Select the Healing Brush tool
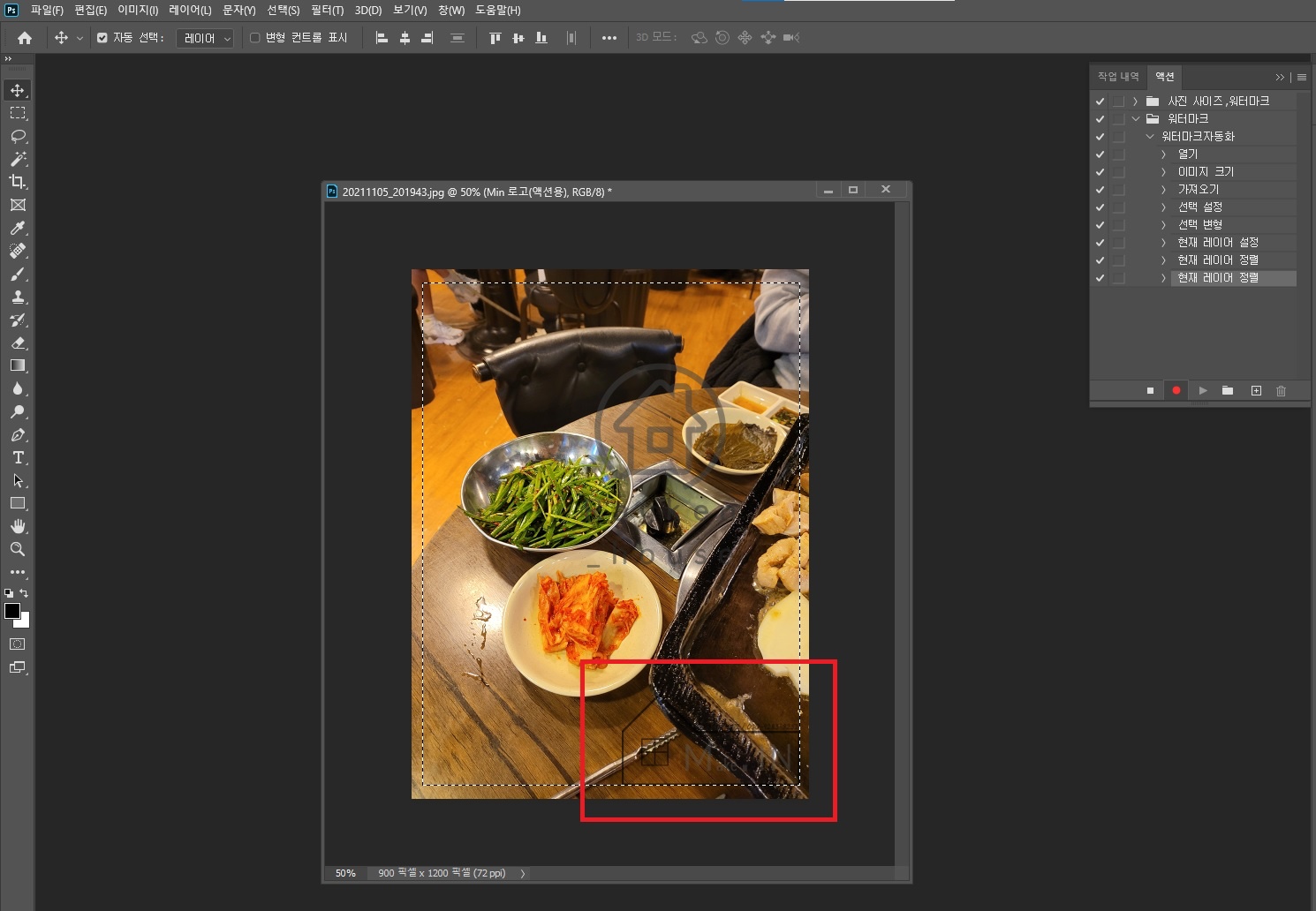 18,251
